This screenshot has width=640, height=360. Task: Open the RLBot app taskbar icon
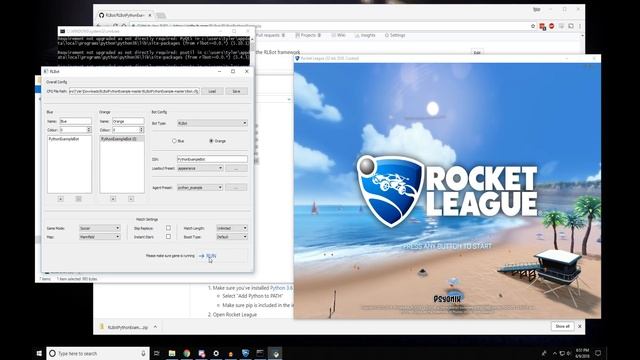pyautogui.click(x=276, y=353)
